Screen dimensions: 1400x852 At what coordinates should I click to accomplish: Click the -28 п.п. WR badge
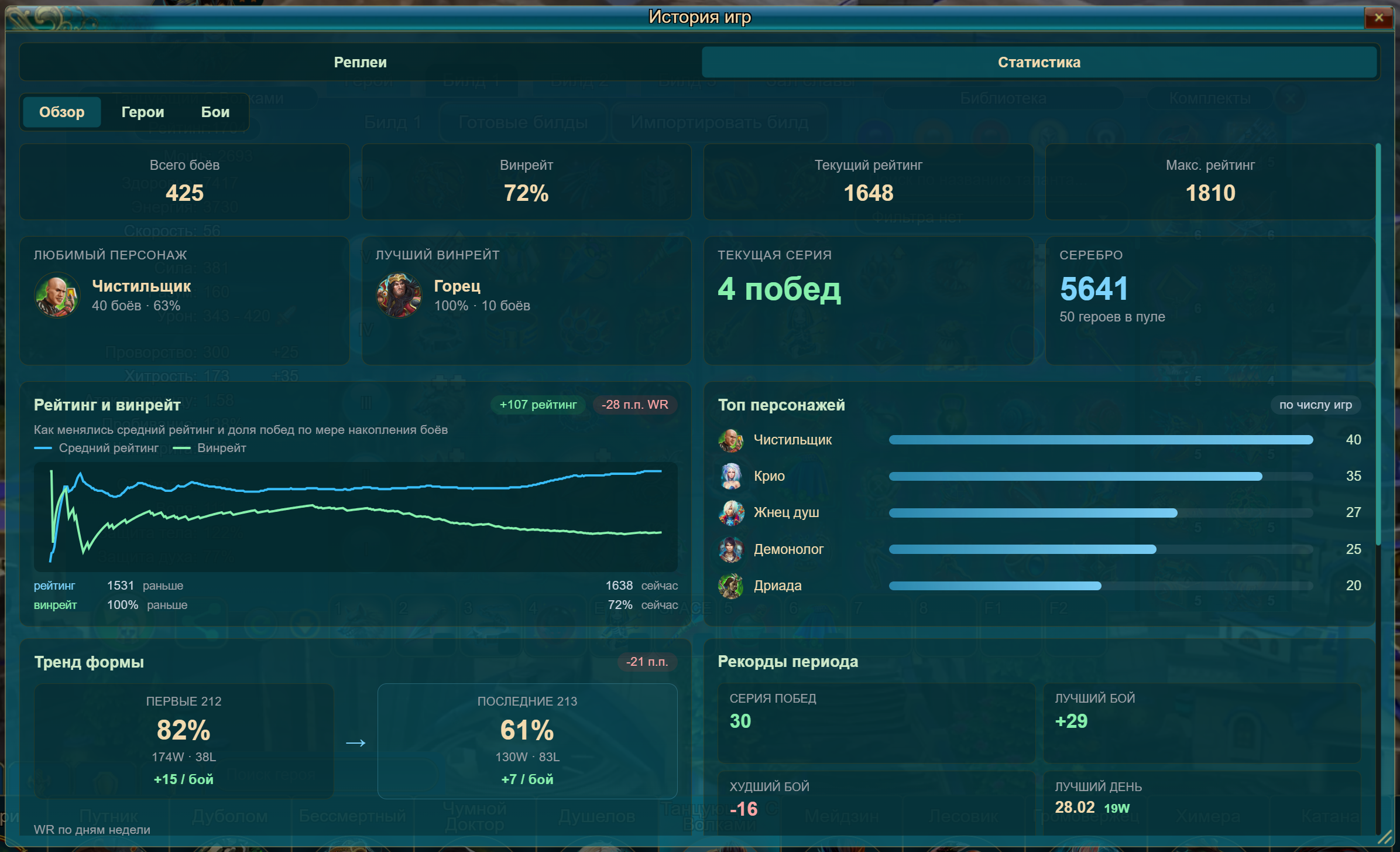click(635, 405)
